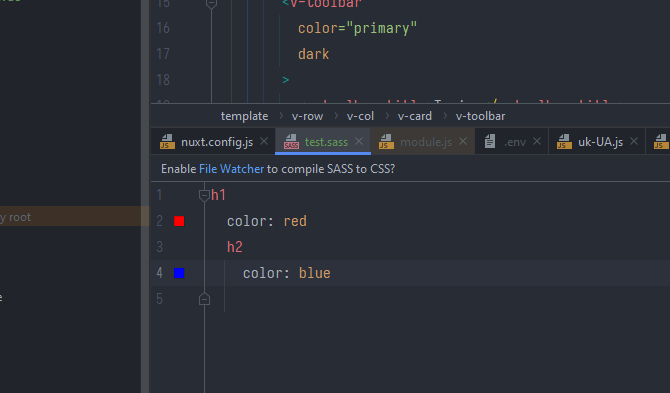The image size is (670, 393).
Task: Open the blue color picker gutter swatch
Action: coord(179,273)
